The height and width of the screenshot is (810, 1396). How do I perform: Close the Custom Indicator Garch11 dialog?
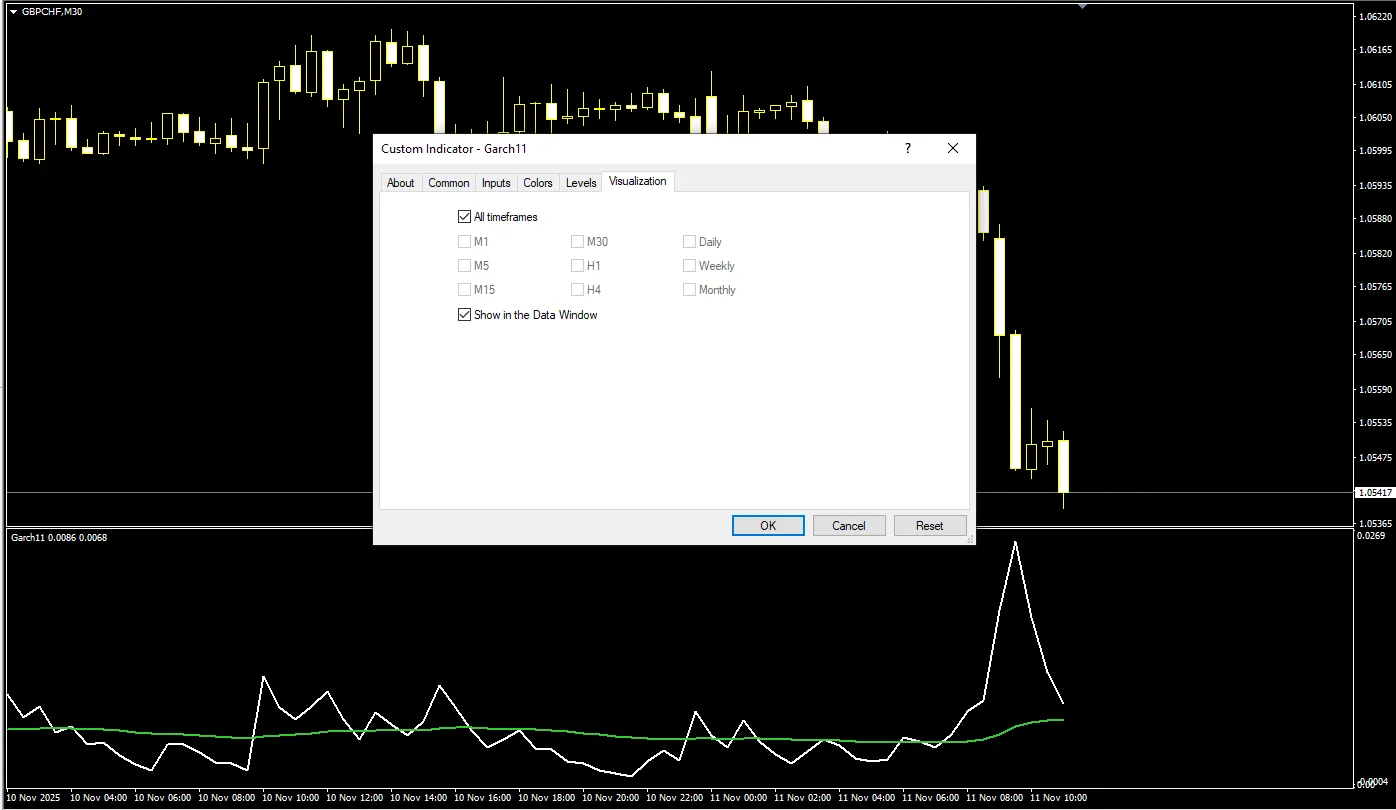[953, 148]
